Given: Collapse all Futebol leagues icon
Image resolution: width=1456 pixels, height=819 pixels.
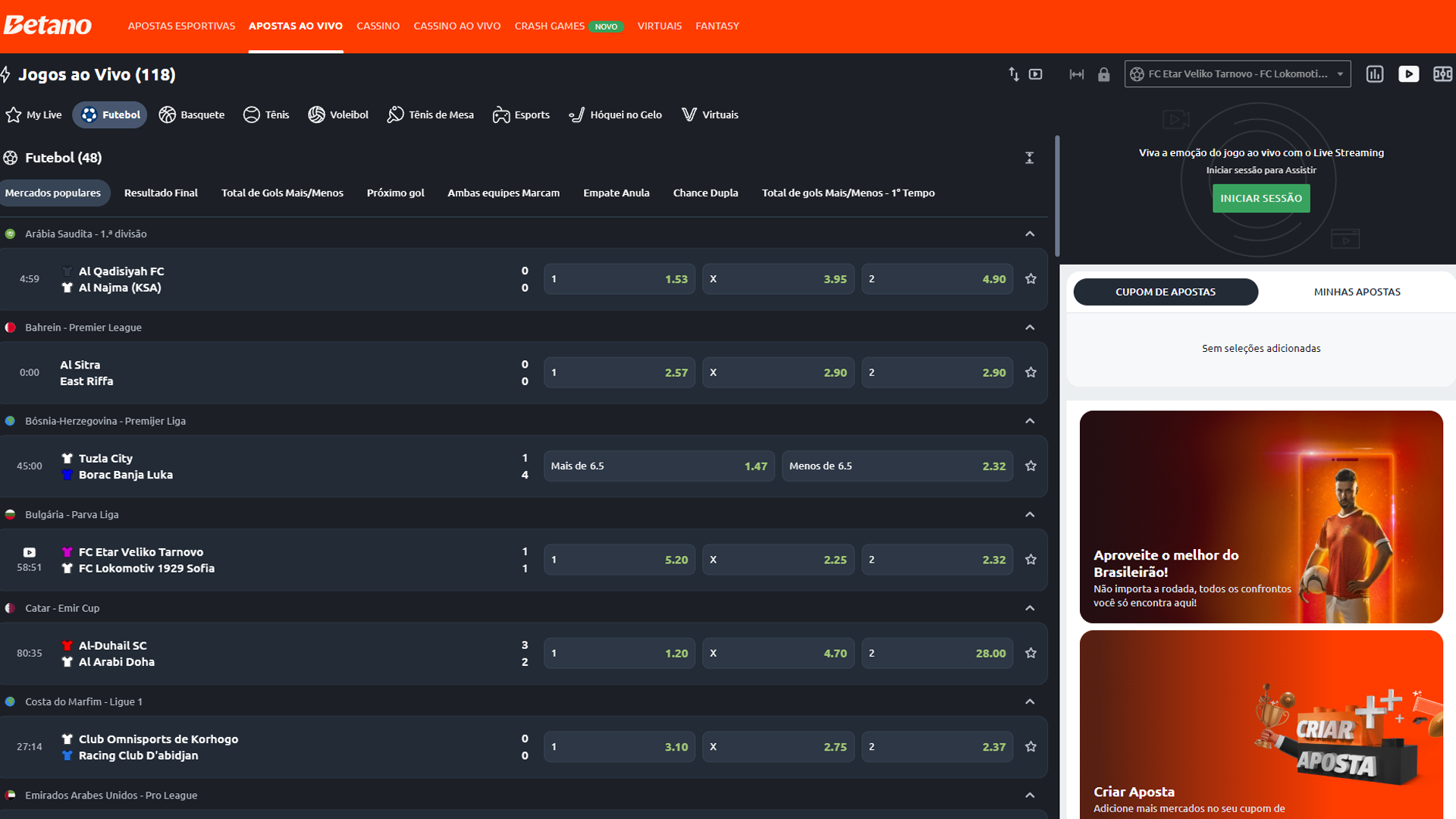Looking at the screenshot, I should pyautogui.click(x=1029, y=158).
